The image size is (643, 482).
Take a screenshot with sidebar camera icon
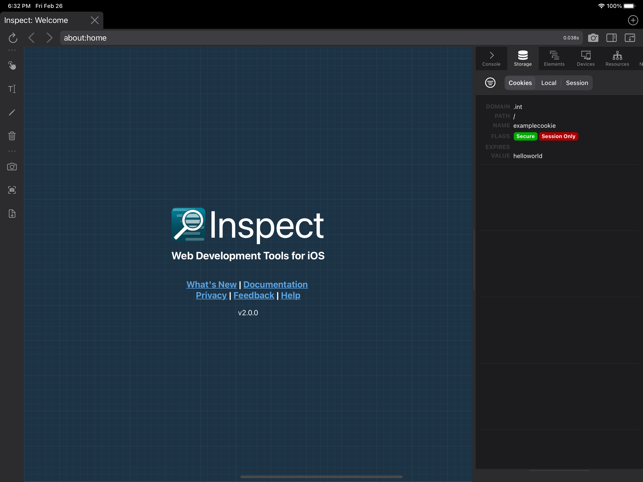[12, 167]
